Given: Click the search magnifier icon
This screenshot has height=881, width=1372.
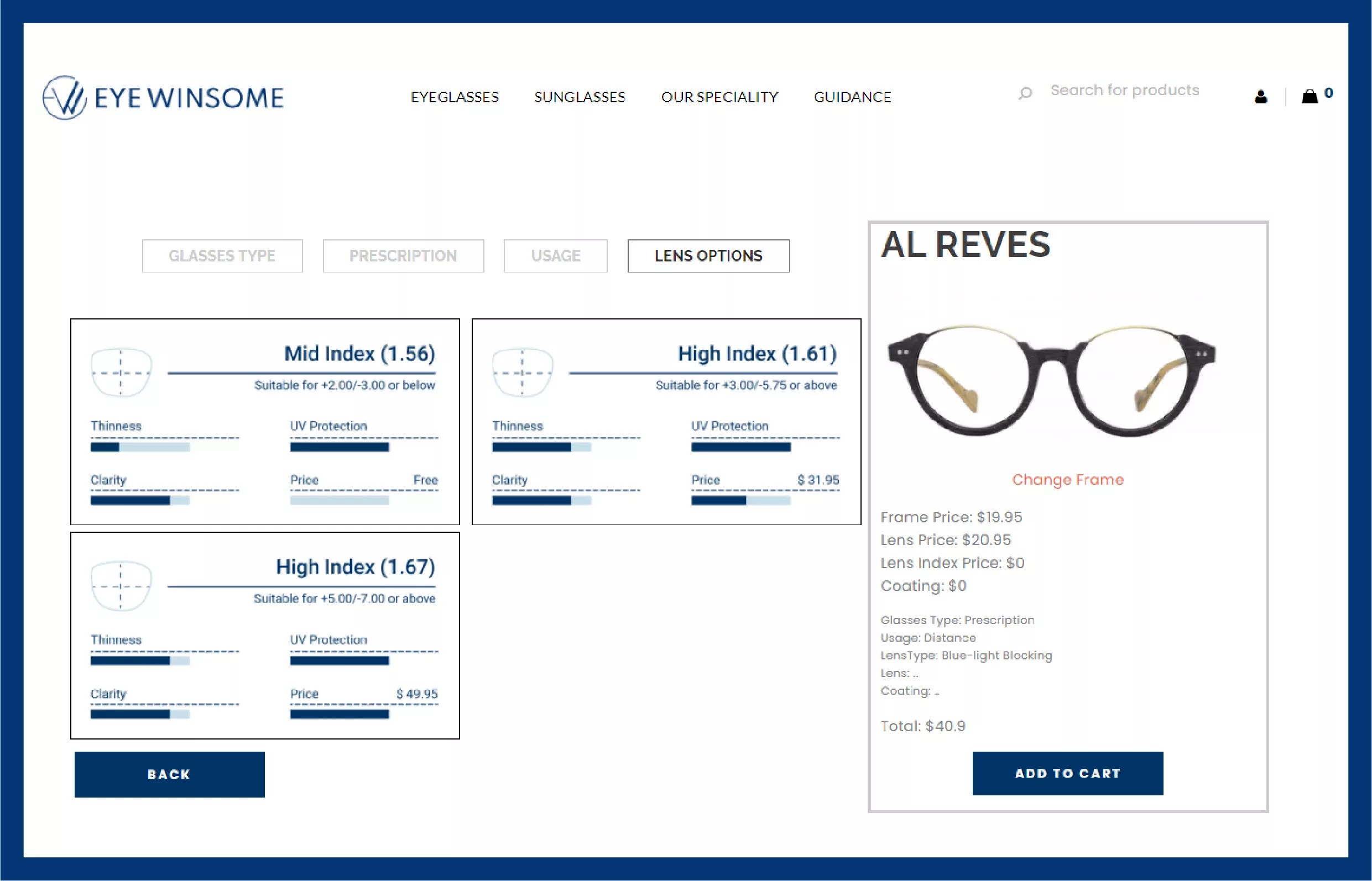Looking at the screenshot, I should [1025, 93].
